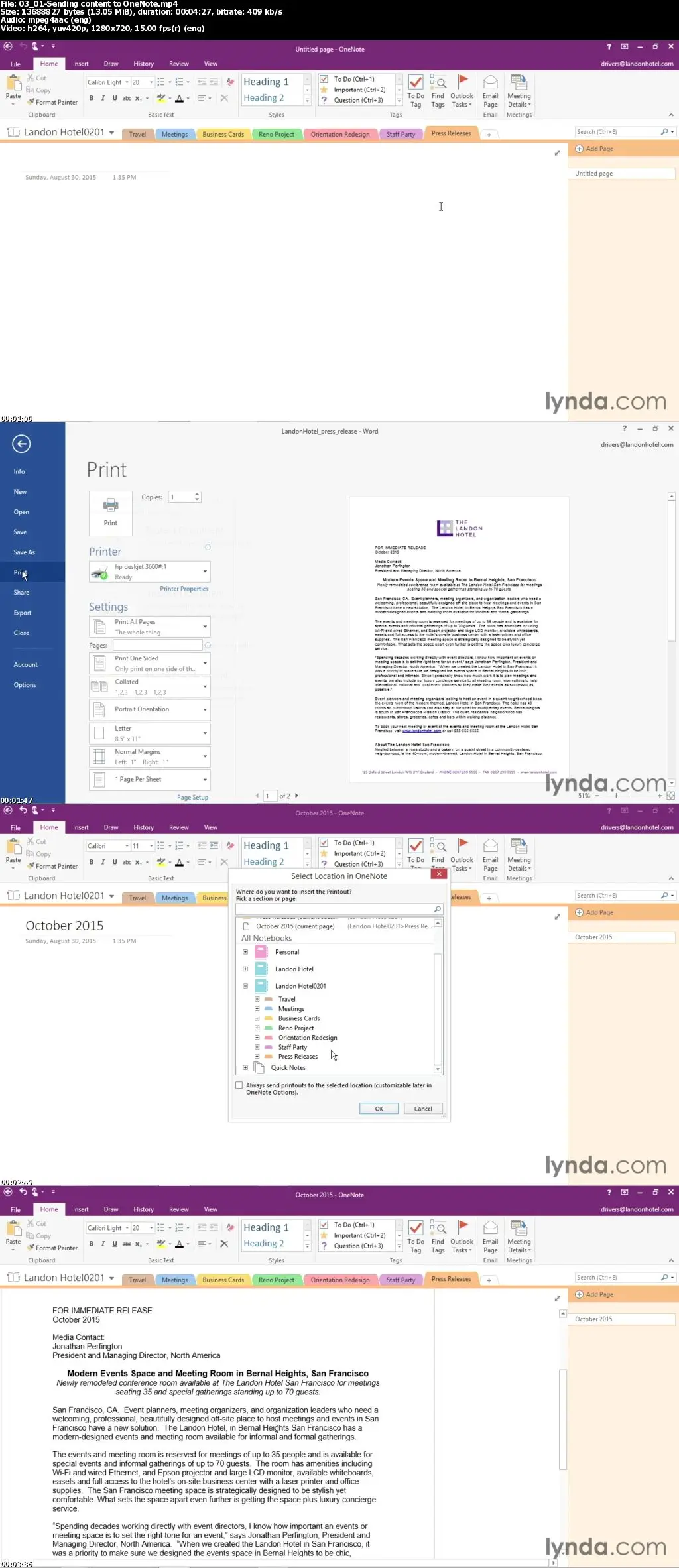Click the Pages input field in Word's print settings
This screenshot has width=679, height=1568.
158,645
